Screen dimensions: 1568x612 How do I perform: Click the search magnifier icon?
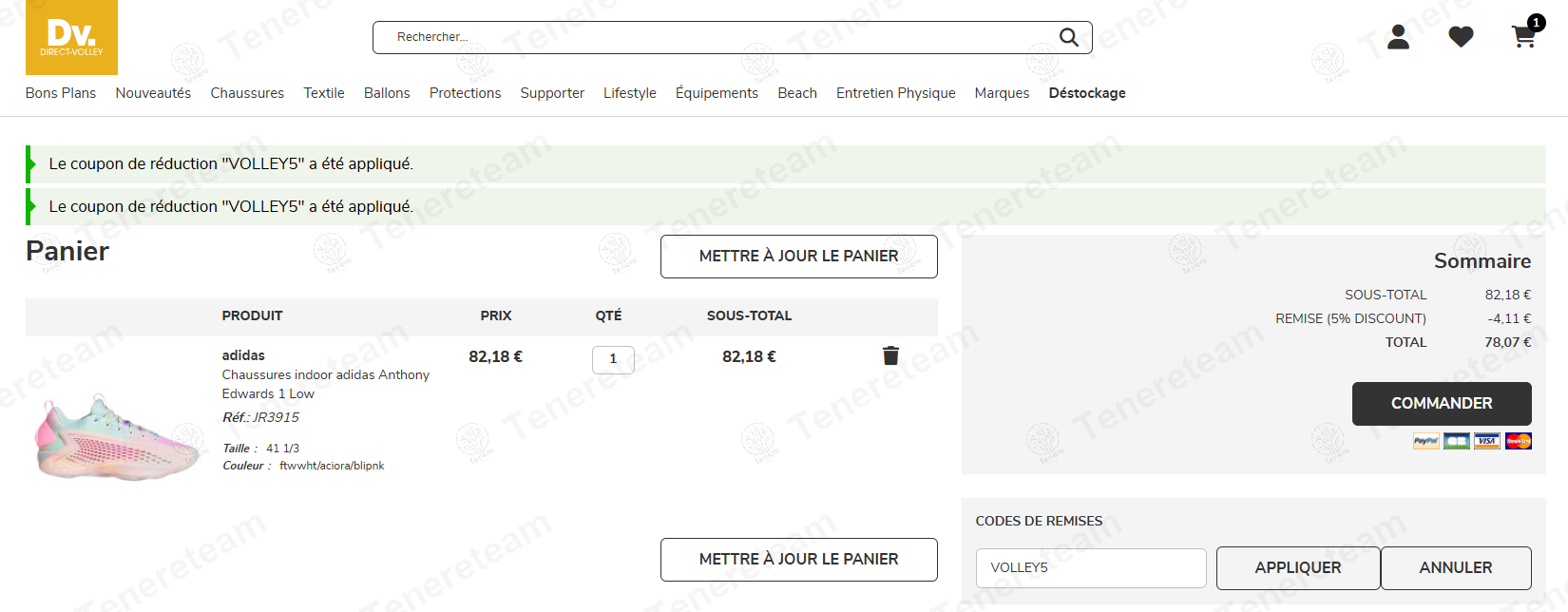pyautogui.click(x=1069, y=37)
